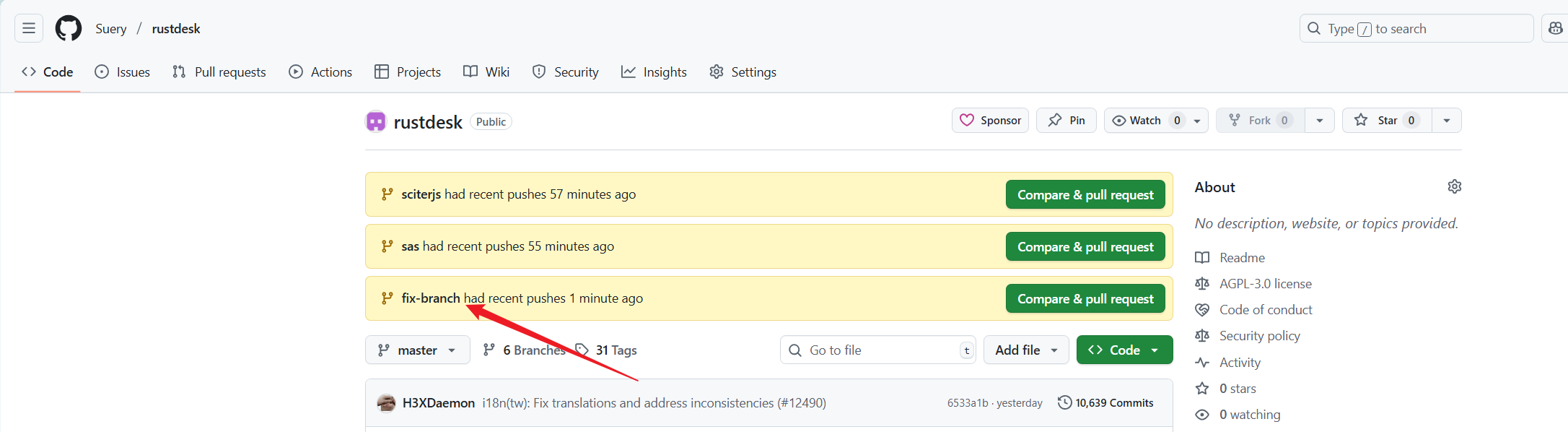Open the Issues tab
1568x432 pixels.
click(x=123, y=72)
